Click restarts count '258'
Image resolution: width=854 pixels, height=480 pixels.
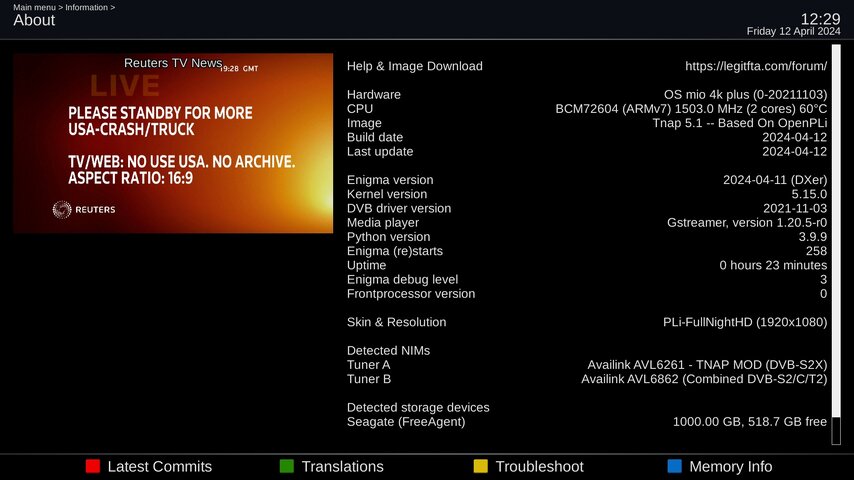[x=816, y=251]
